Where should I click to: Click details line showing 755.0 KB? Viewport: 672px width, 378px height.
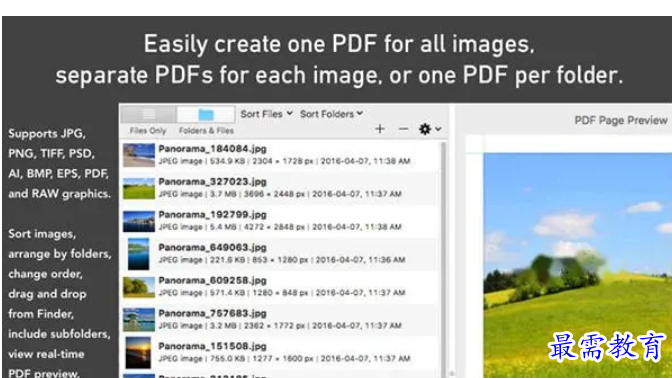[285, 359]
